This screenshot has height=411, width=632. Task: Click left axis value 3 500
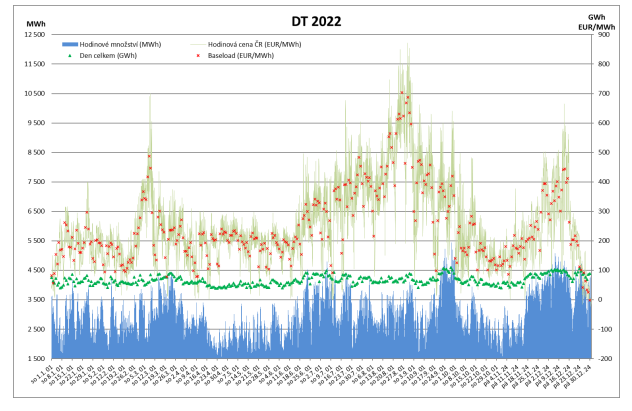click(x=36, y=299)
